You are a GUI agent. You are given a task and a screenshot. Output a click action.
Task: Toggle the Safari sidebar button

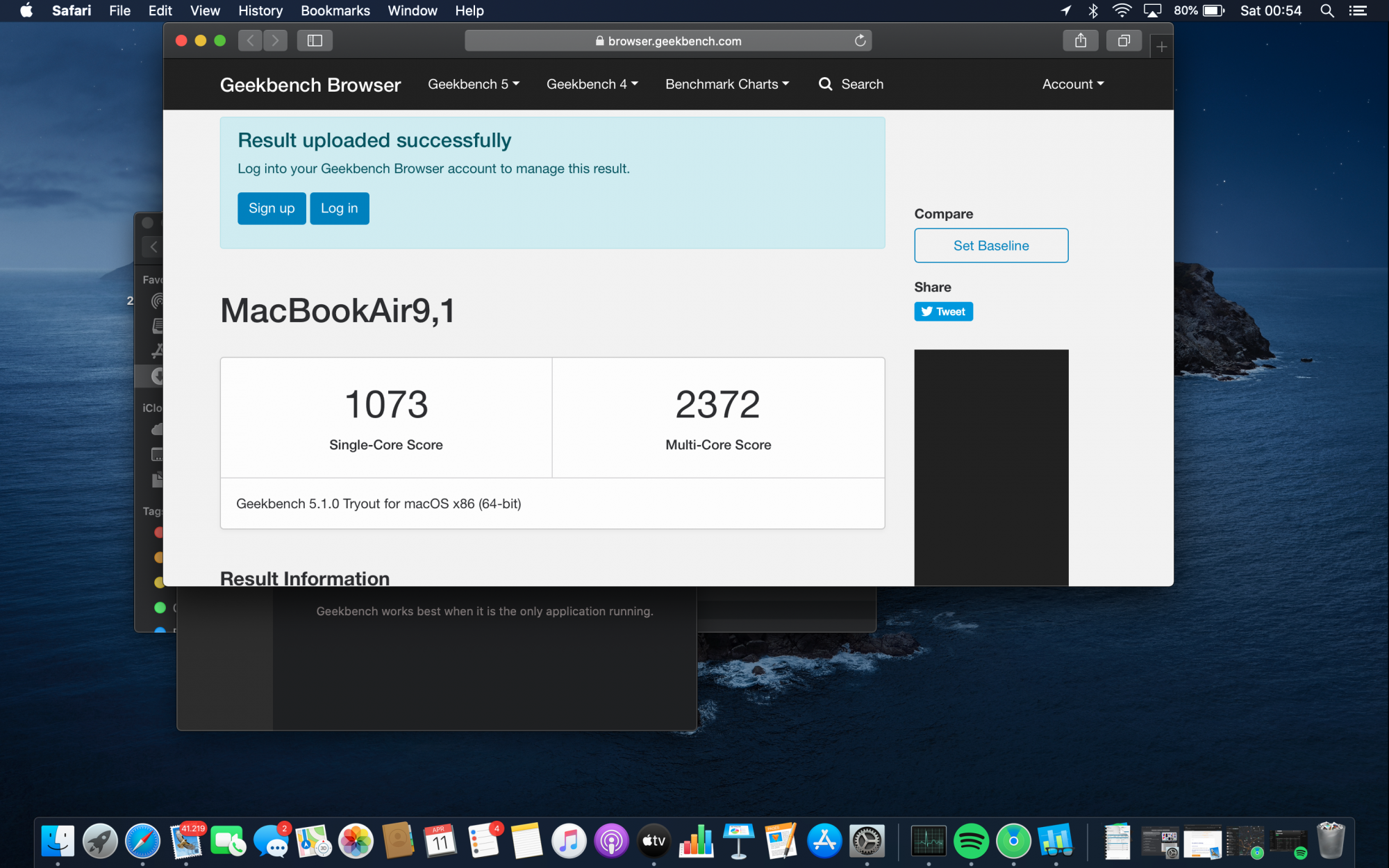(x=315, y=40)
